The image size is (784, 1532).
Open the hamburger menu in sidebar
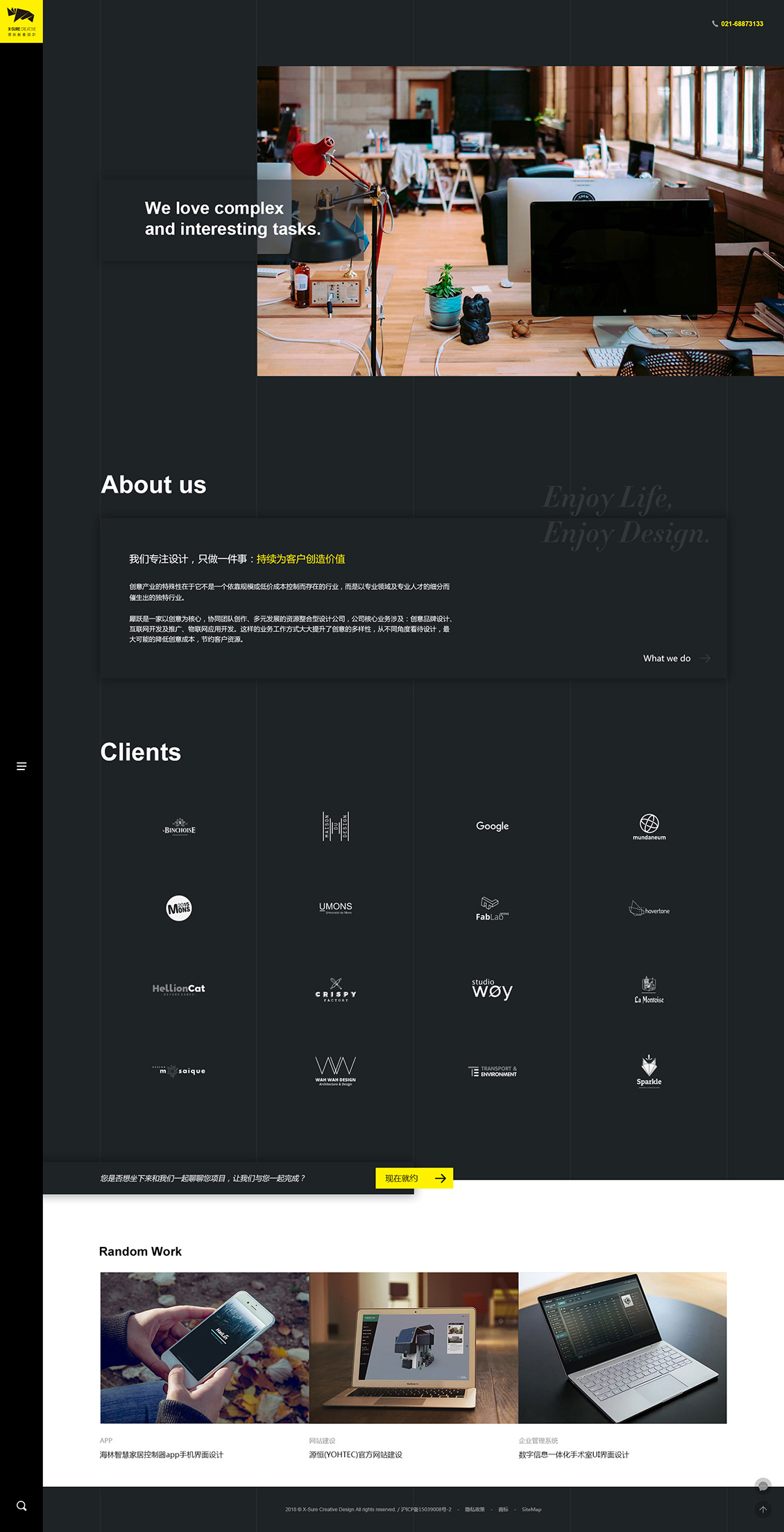tap(22, 766)
